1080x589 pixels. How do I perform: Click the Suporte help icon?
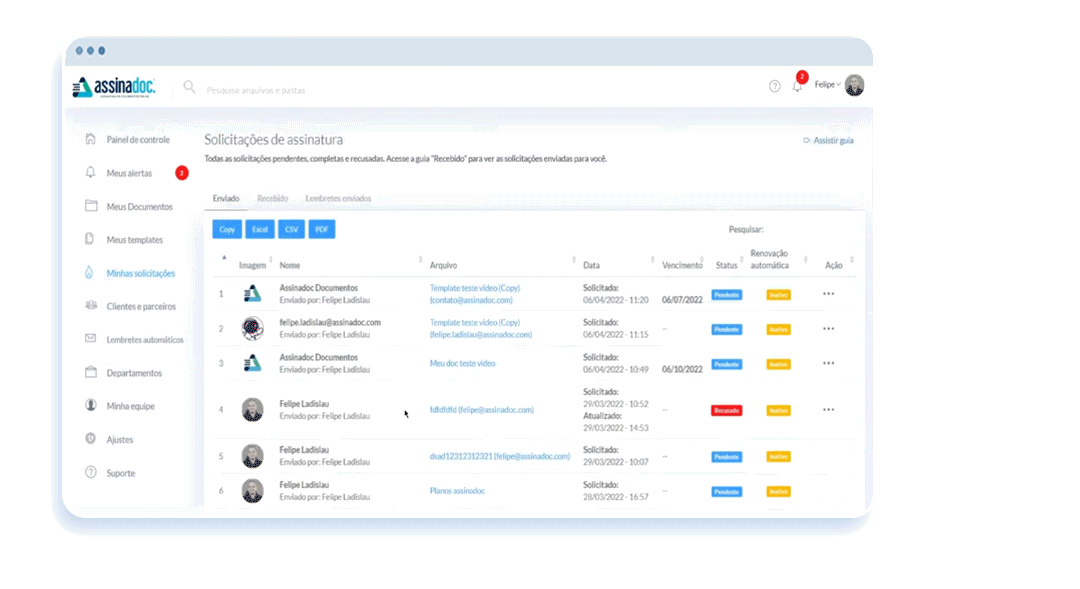point(91,472)
